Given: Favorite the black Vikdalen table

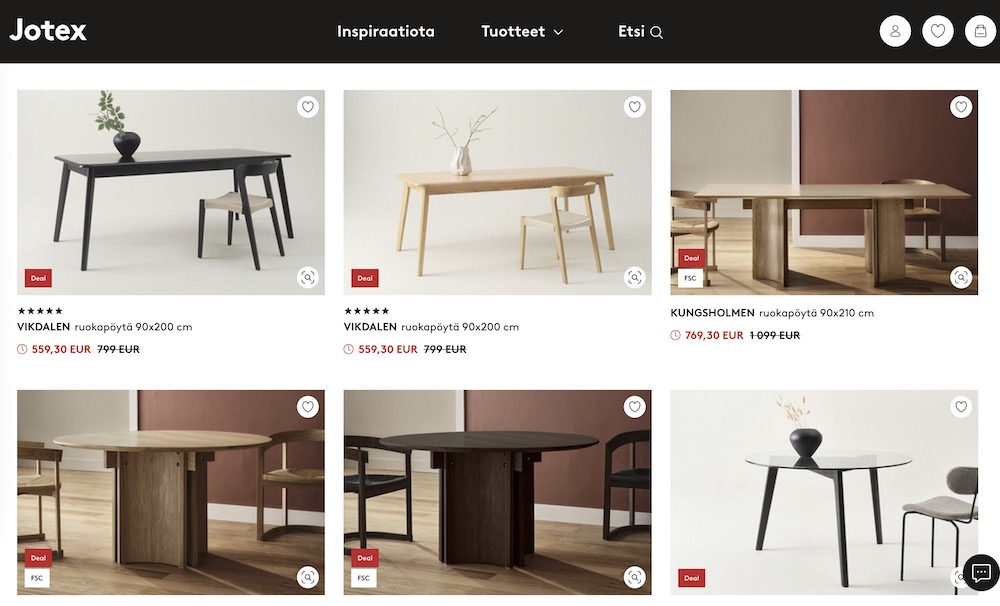Looking at the screenshot, I should [307, 107].
